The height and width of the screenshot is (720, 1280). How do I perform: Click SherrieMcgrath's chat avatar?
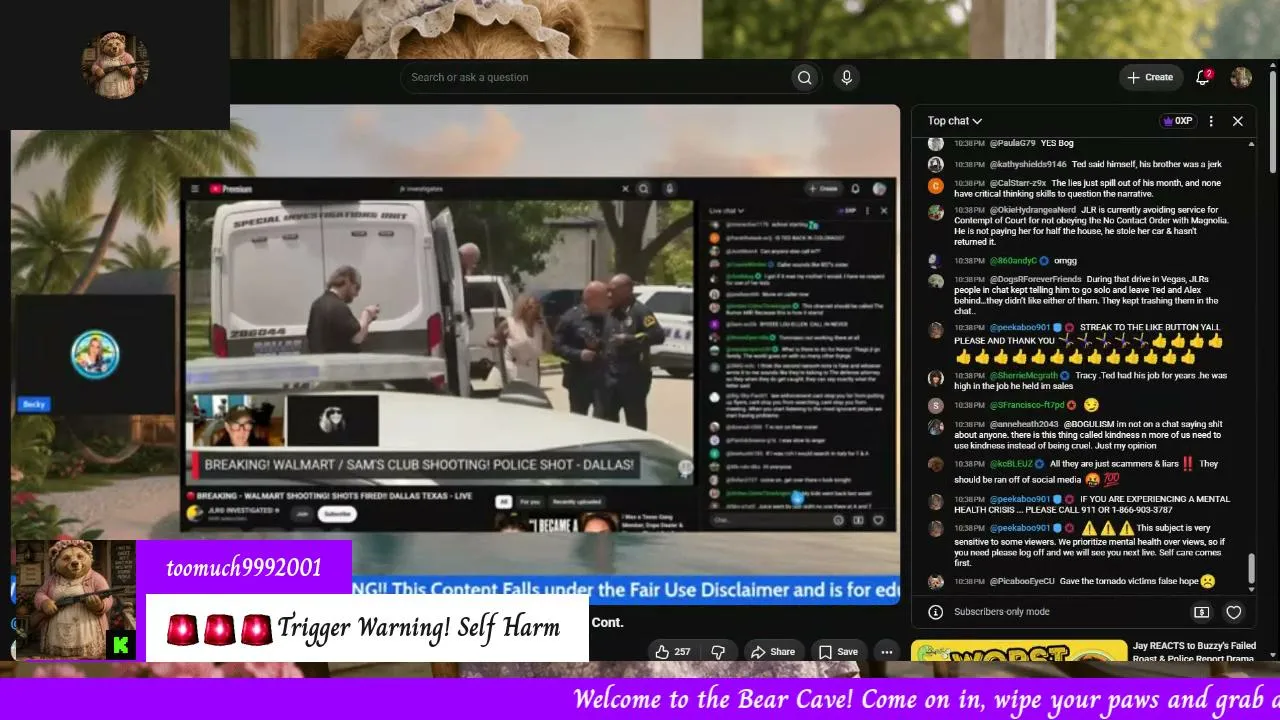(x=935, y=378)
